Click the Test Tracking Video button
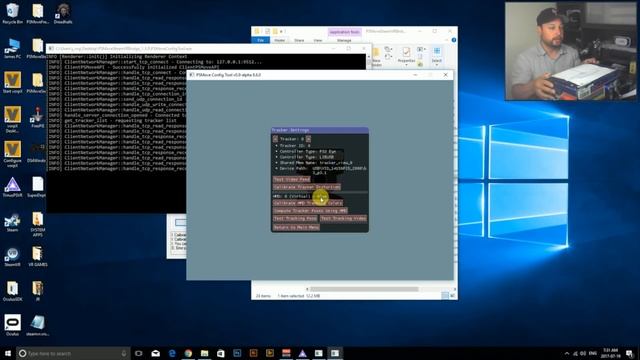640x360 pixels. tap(343, 218)
